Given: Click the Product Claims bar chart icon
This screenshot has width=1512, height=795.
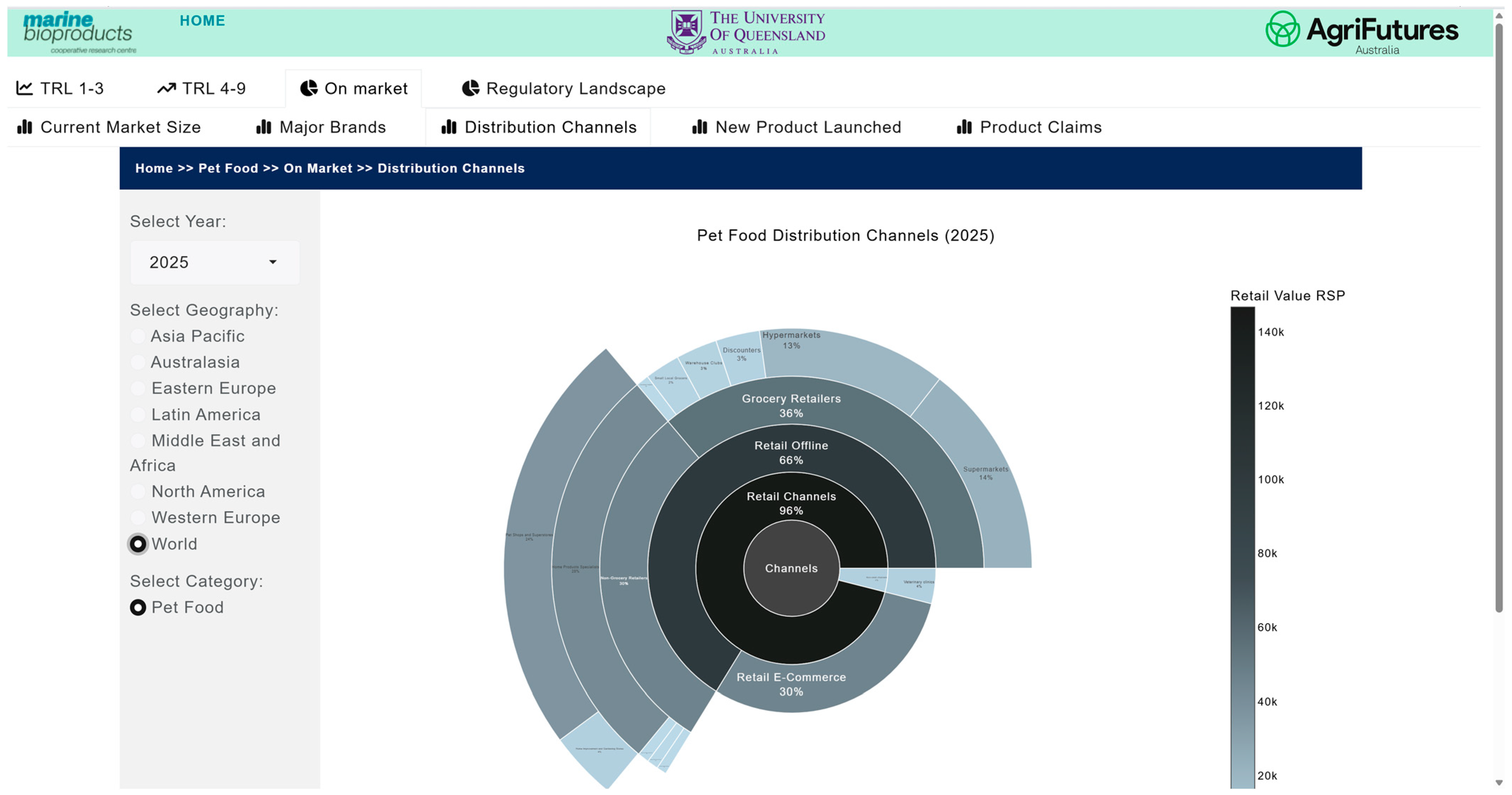Looking at the screenshot, I should (x=964, y=127).
